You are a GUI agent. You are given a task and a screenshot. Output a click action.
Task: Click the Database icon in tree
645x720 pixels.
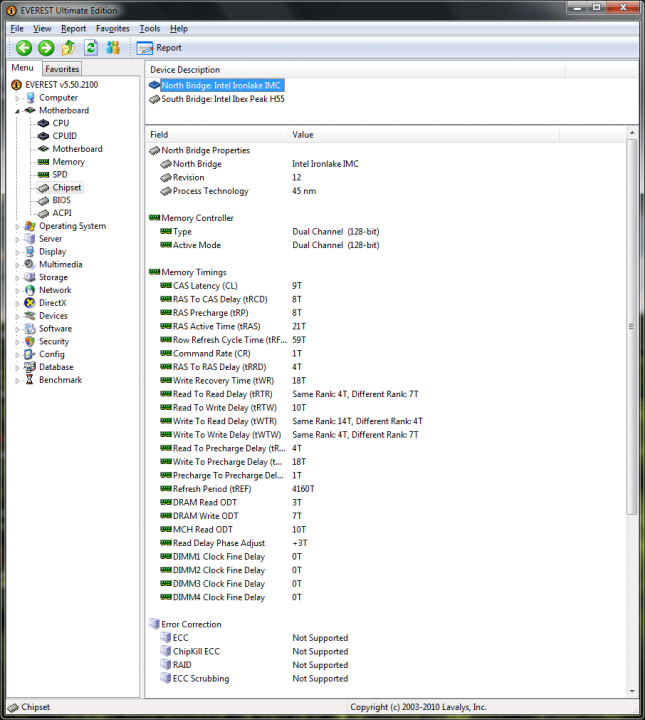30,367
